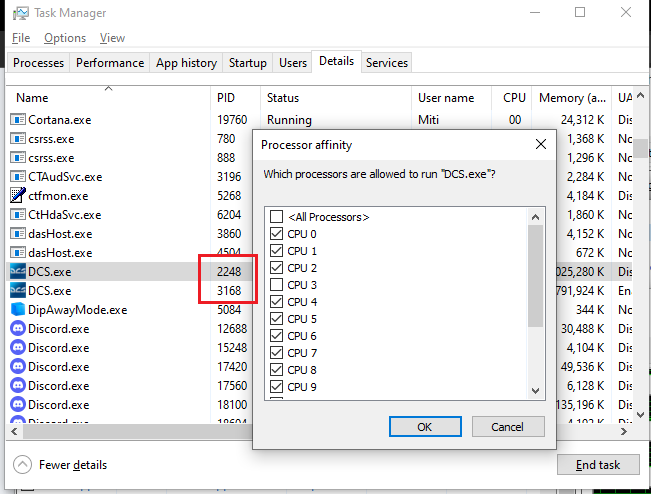The image size is (651, 494).
Task: Click Cancel in Processor affinity dialog
Action: coord(508,427)
